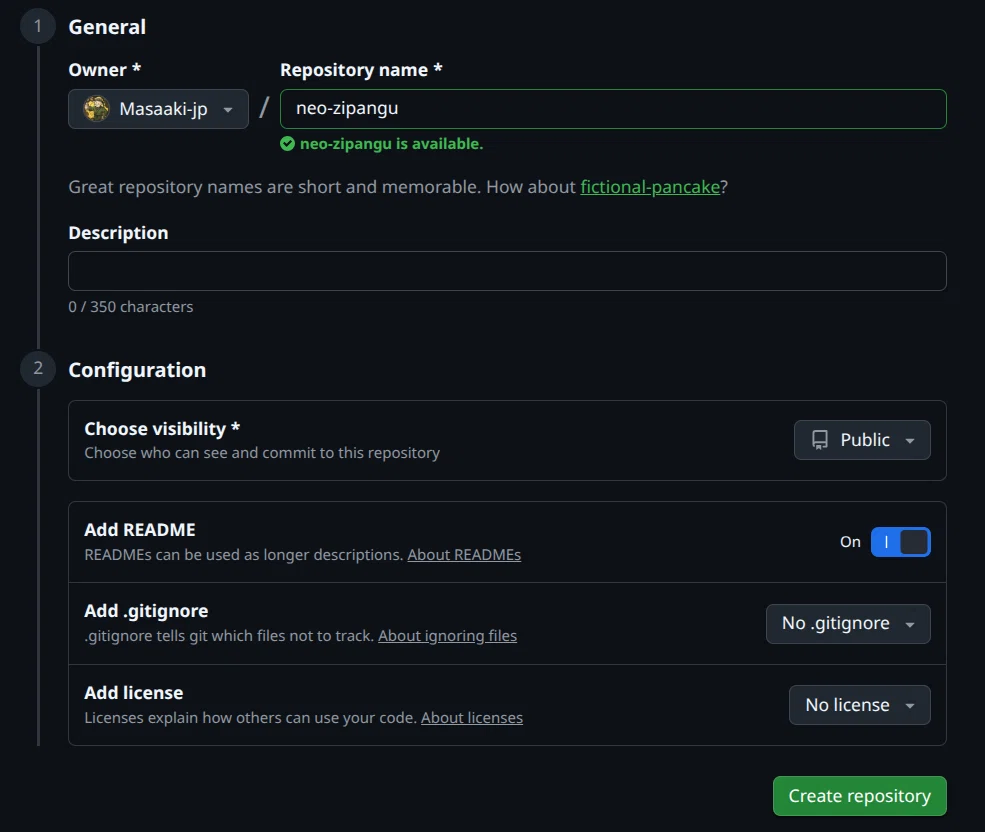The image size is (985, 832).
Task: Click the 'neo-zipangu is available.' message
Action: [391, 144]
